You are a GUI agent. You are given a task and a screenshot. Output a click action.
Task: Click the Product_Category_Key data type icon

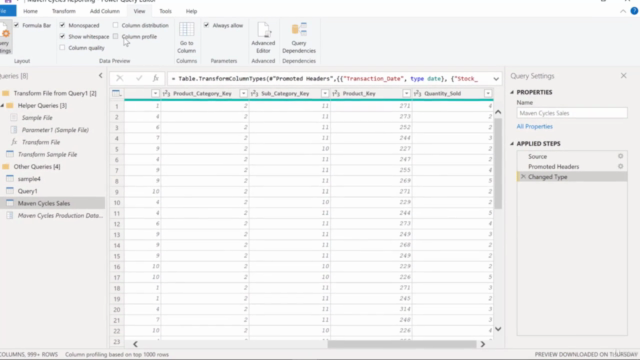(x=166, y=93)
